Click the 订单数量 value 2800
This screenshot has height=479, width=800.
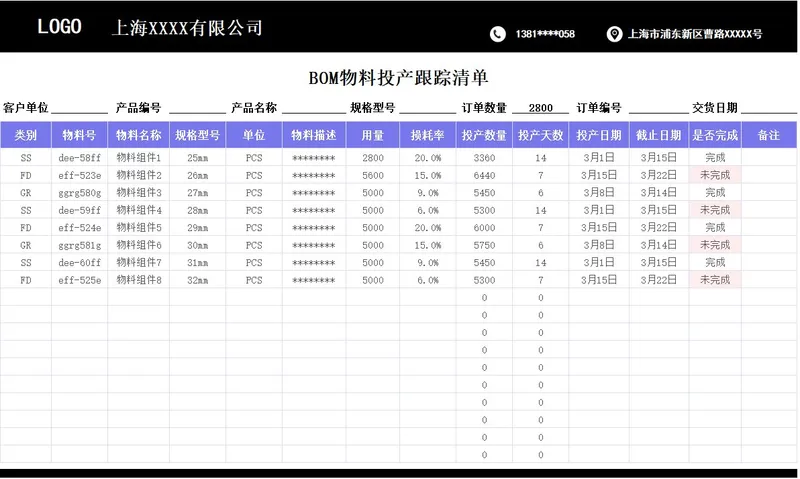click(540, 108)
